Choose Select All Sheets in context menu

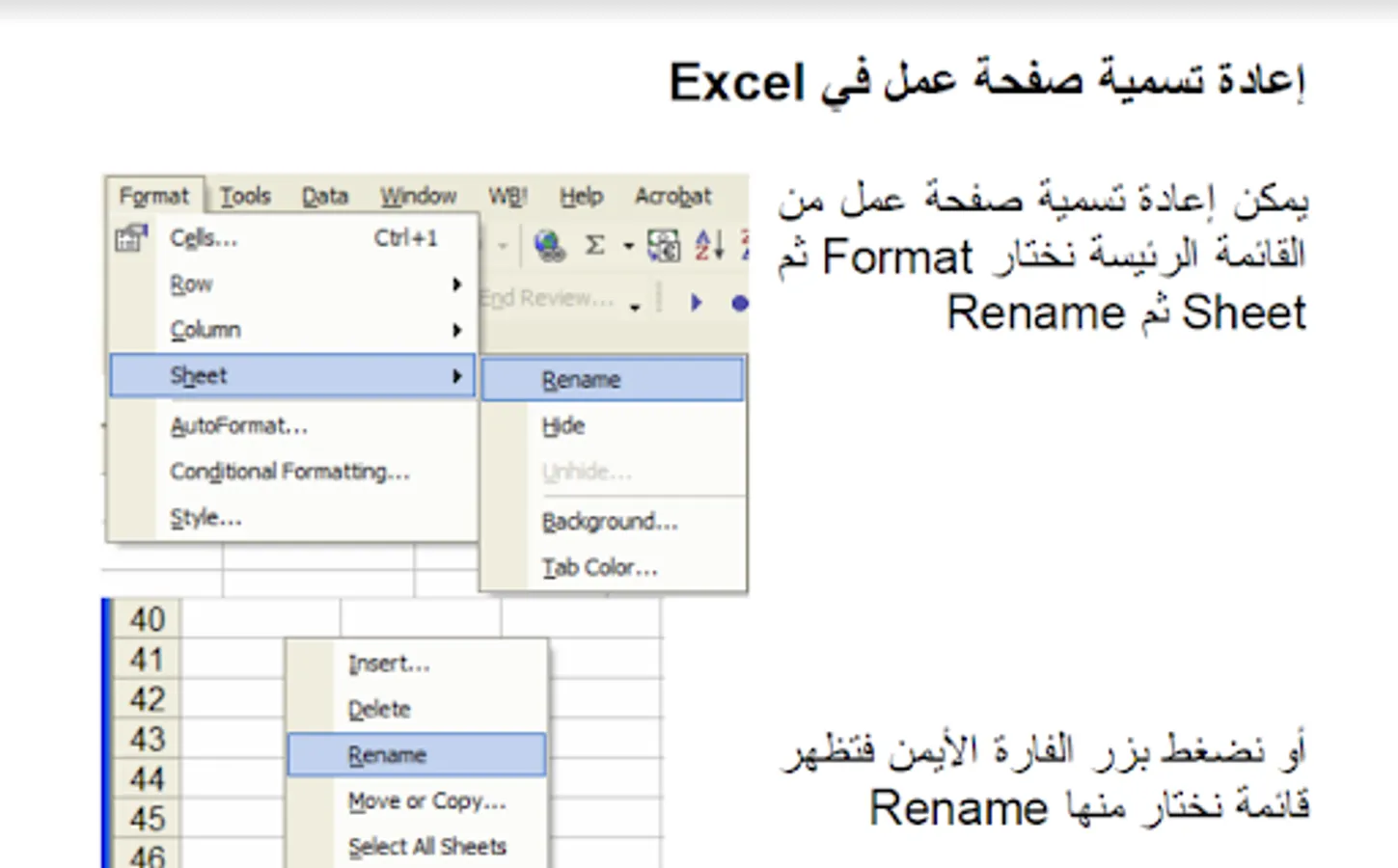tap(417, 846)
